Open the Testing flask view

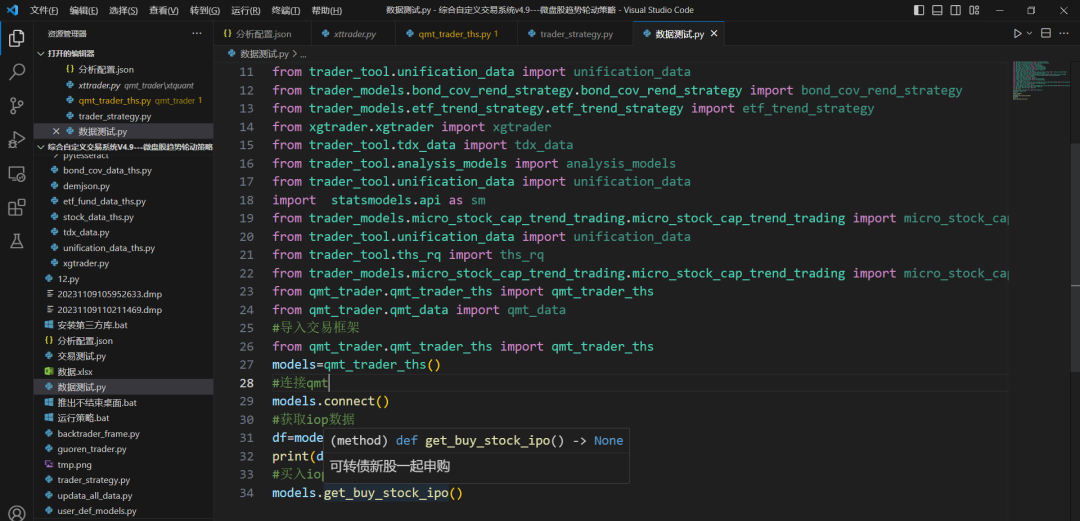17,241
